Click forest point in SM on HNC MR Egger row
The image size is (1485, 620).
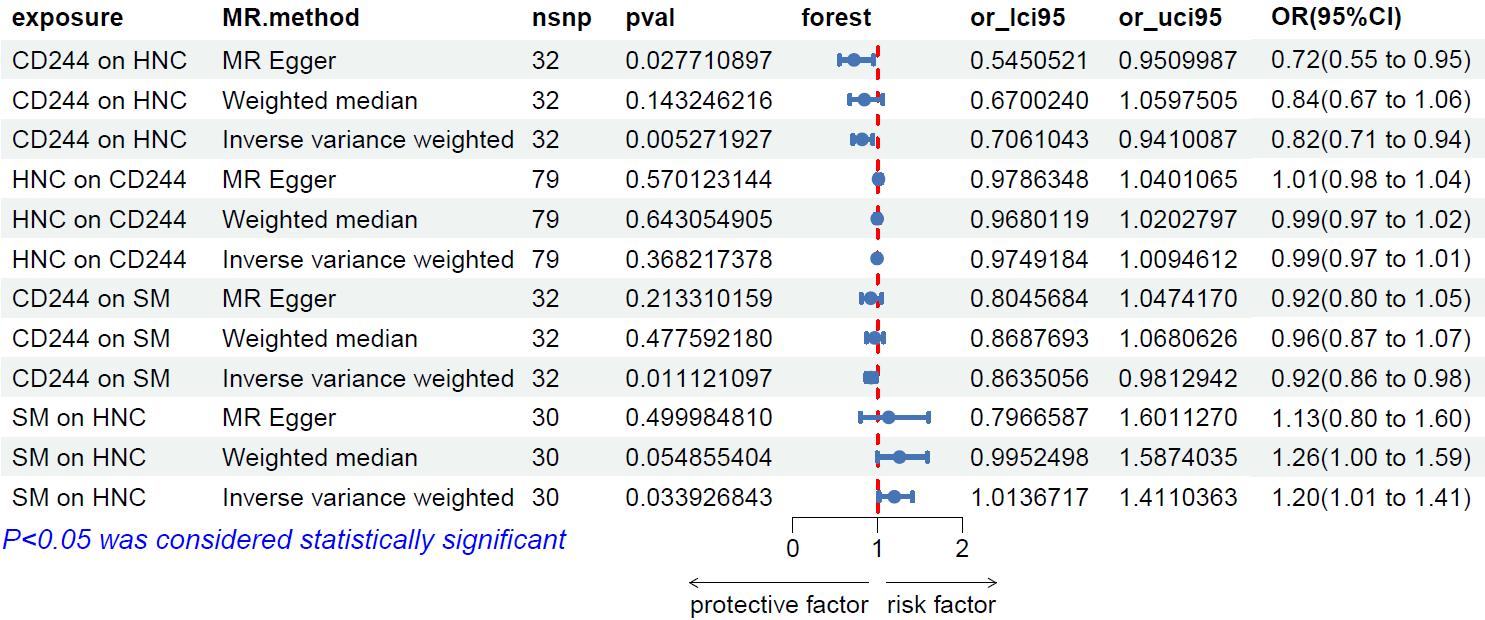pos(888,417)
